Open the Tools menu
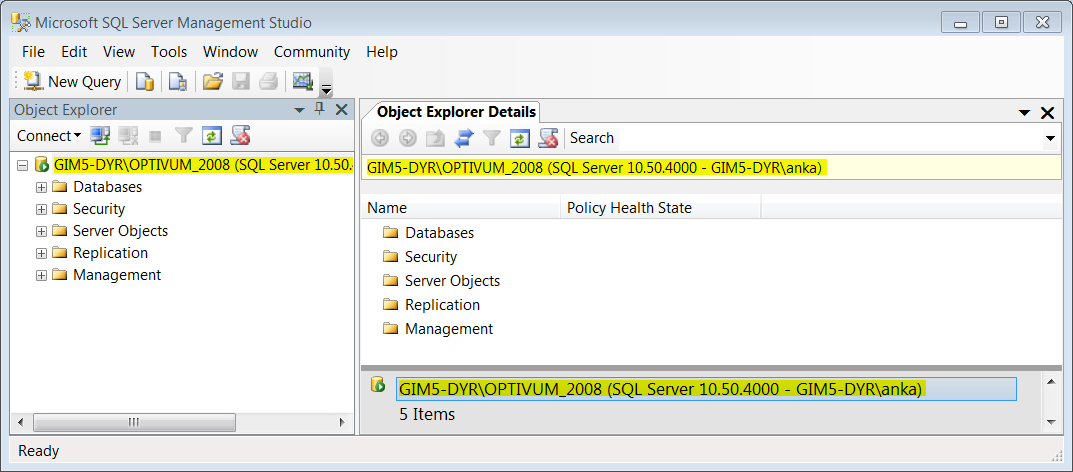Viewport: 1073px width, 472px height. tap(169, 52)
